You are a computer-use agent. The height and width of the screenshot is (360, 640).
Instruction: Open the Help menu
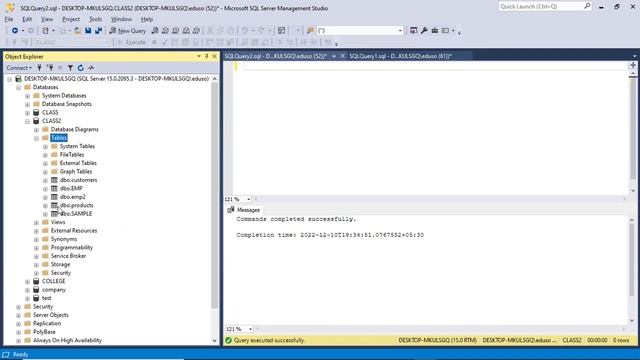click(x=147, y=19)
